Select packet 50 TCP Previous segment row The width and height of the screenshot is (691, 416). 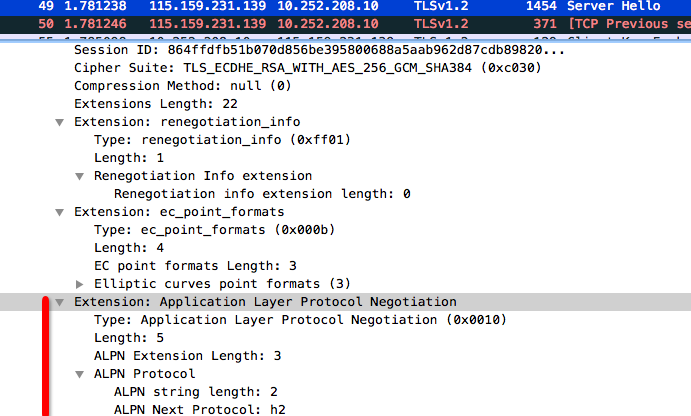(346, 24)
